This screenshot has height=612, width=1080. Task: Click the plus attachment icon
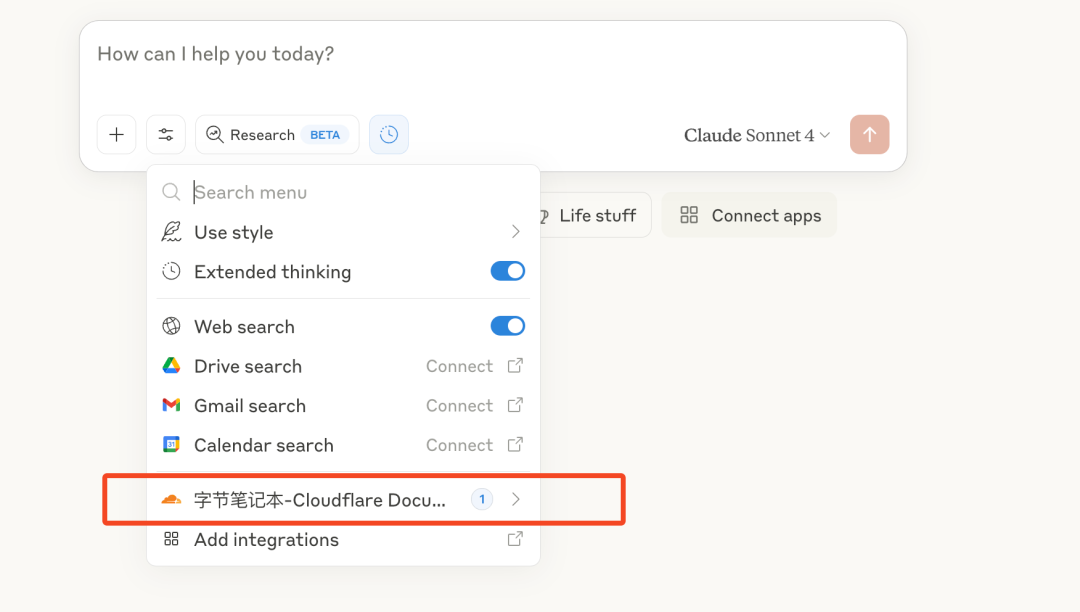click(116, 135)
